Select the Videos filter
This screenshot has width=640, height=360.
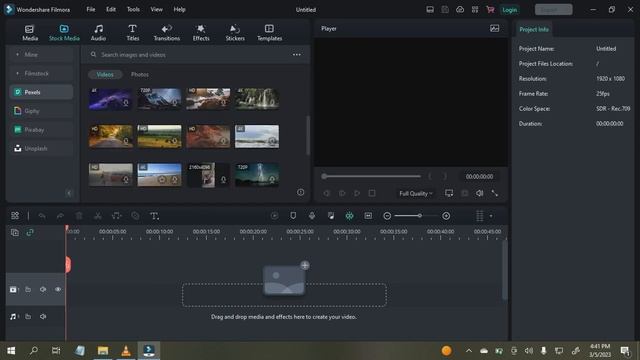pyautogui.click(x=105, y=75)
